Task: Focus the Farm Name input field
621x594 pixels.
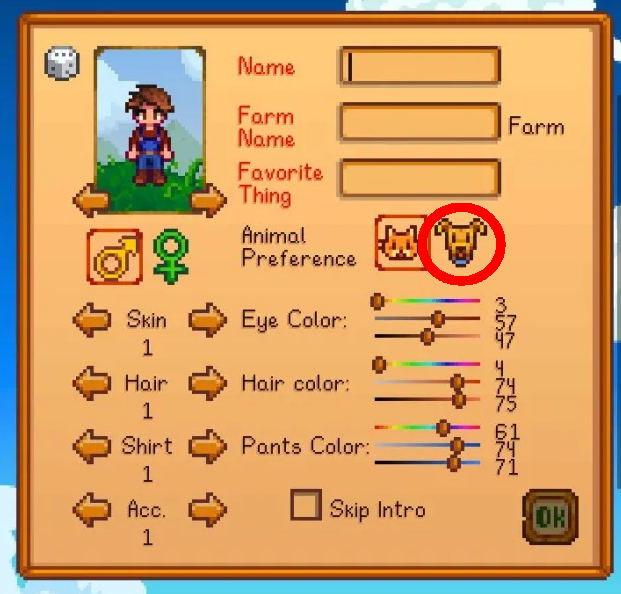Action: [420, 122]
